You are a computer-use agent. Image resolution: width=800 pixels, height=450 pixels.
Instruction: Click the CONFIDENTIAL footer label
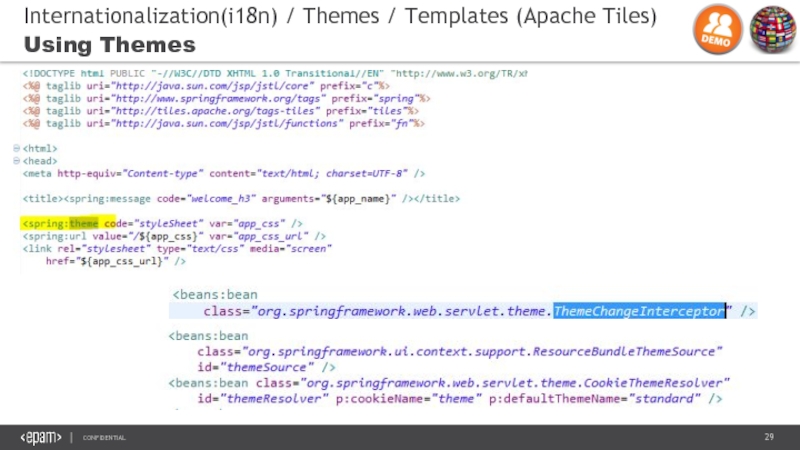tap(104, 438)
